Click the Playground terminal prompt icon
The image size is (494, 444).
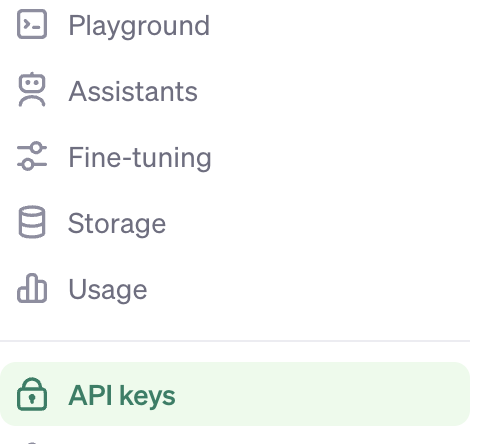point(32,24)
